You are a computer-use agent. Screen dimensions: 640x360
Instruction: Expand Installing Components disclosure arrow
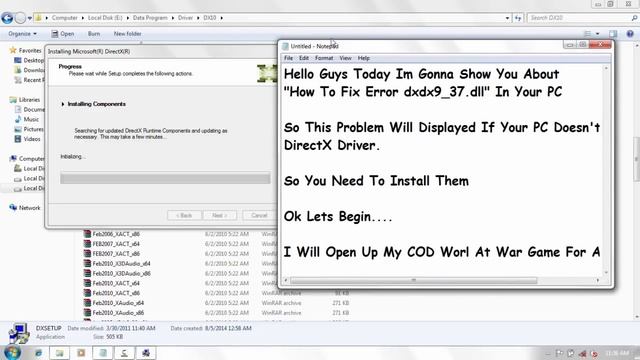click(x=63, y=104)
